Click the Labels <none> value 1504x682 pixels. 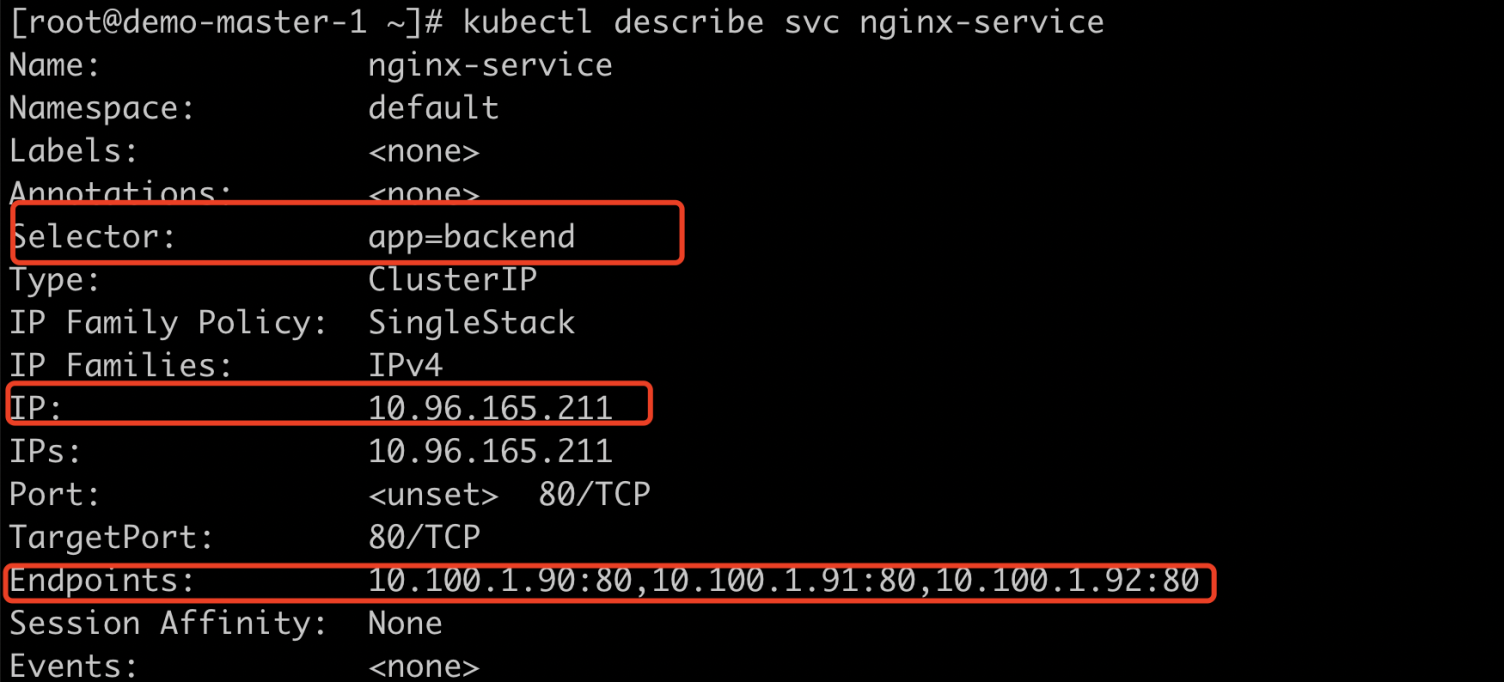click(x=424, y=151)
